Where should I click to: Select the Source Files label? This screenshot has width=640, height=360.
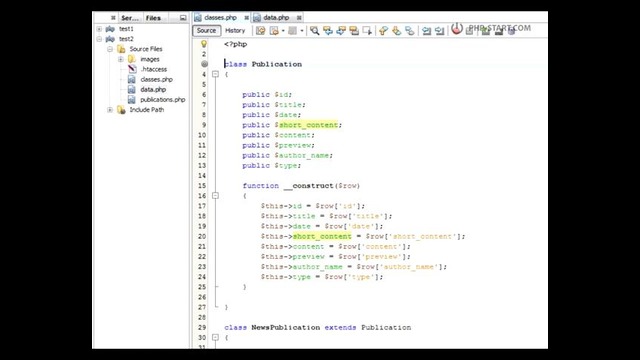pyautogui.click(x=146, y=49)
